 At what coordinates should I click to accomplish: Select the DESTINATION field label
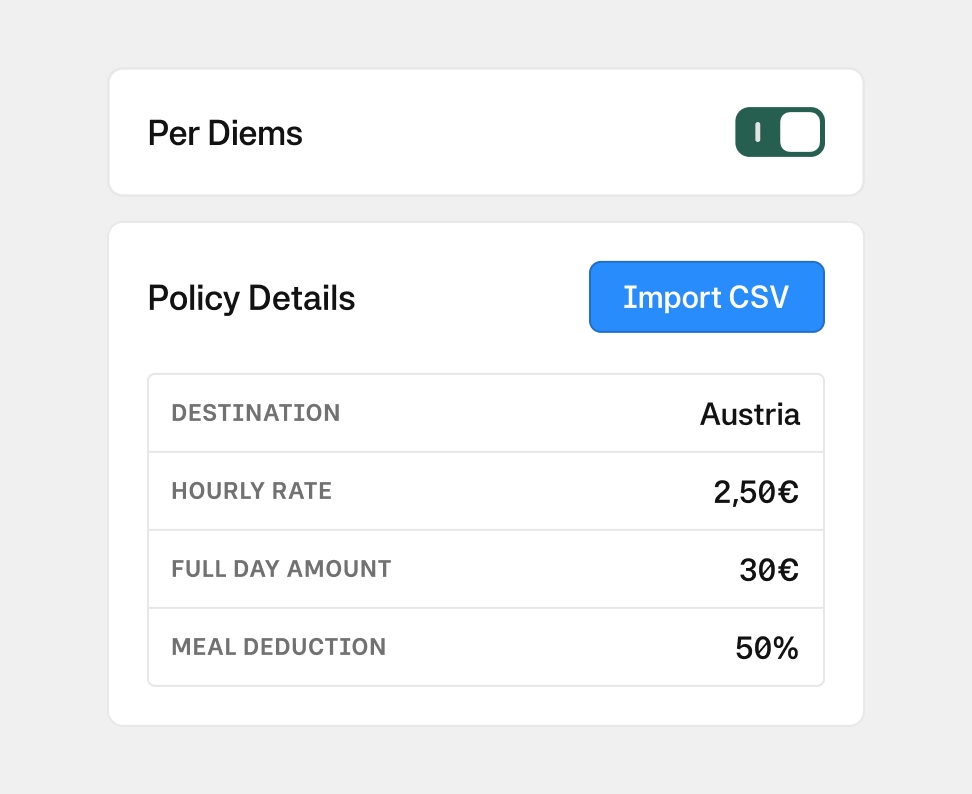point(256,413)
